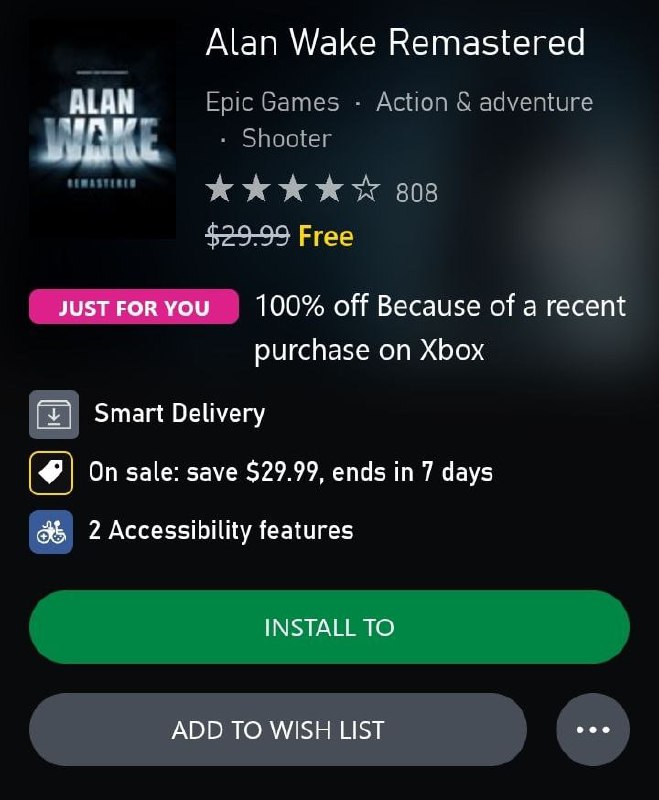
Task: Click the pink JUST FOR YOU badge
Action: coord(134,307)
